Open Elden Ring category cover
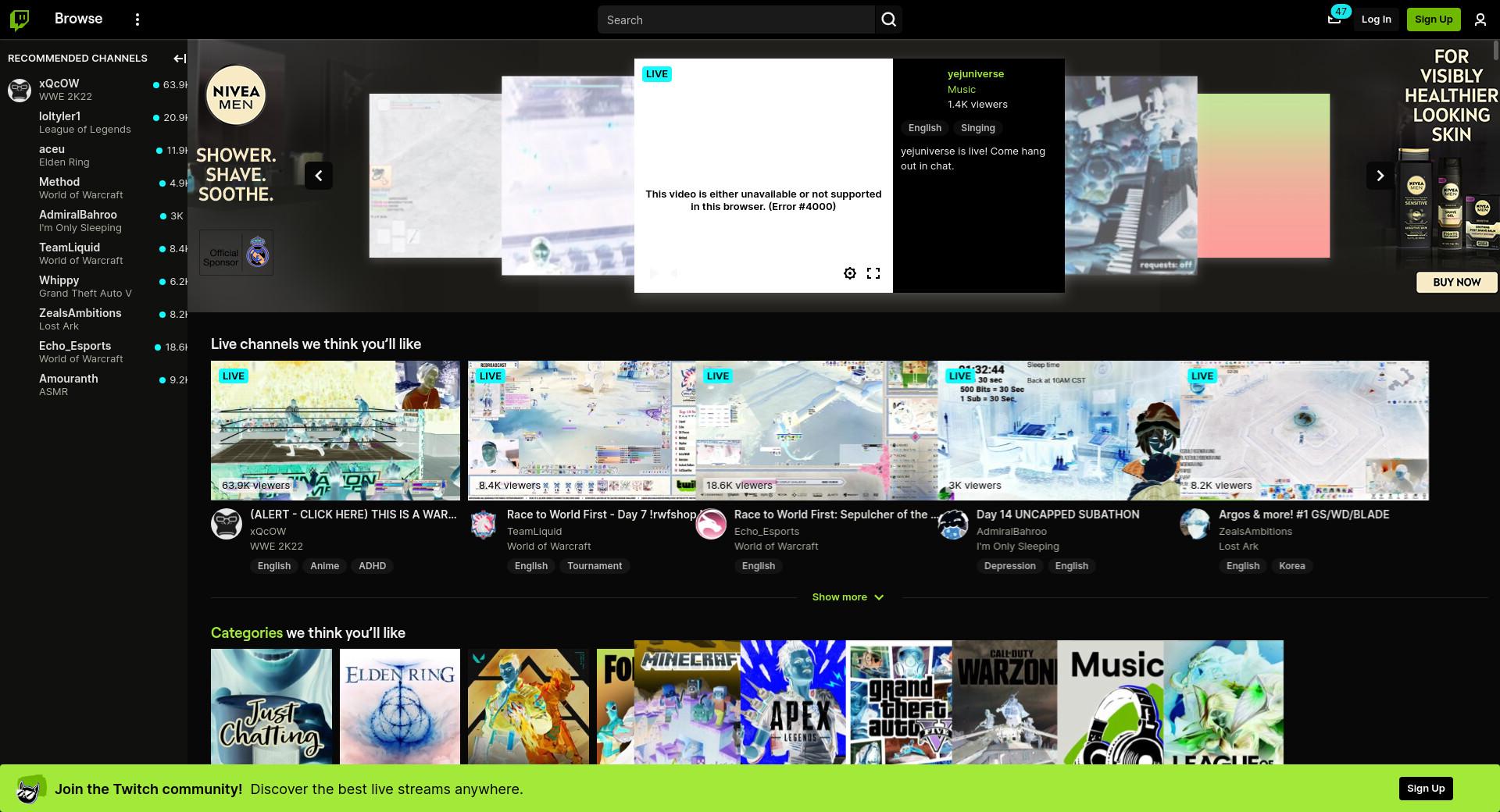Screen dimensions: 1500x812 pos(400,707)
